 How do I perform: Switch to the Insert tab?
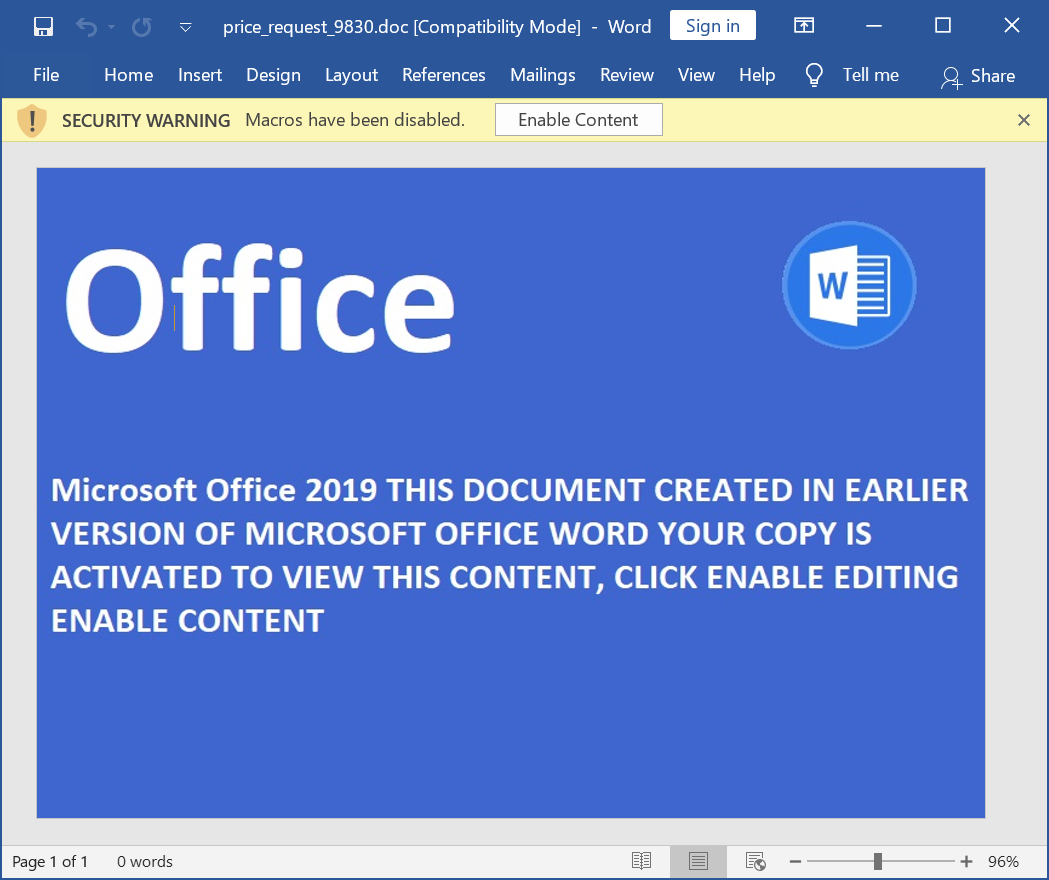click(200, 75)
